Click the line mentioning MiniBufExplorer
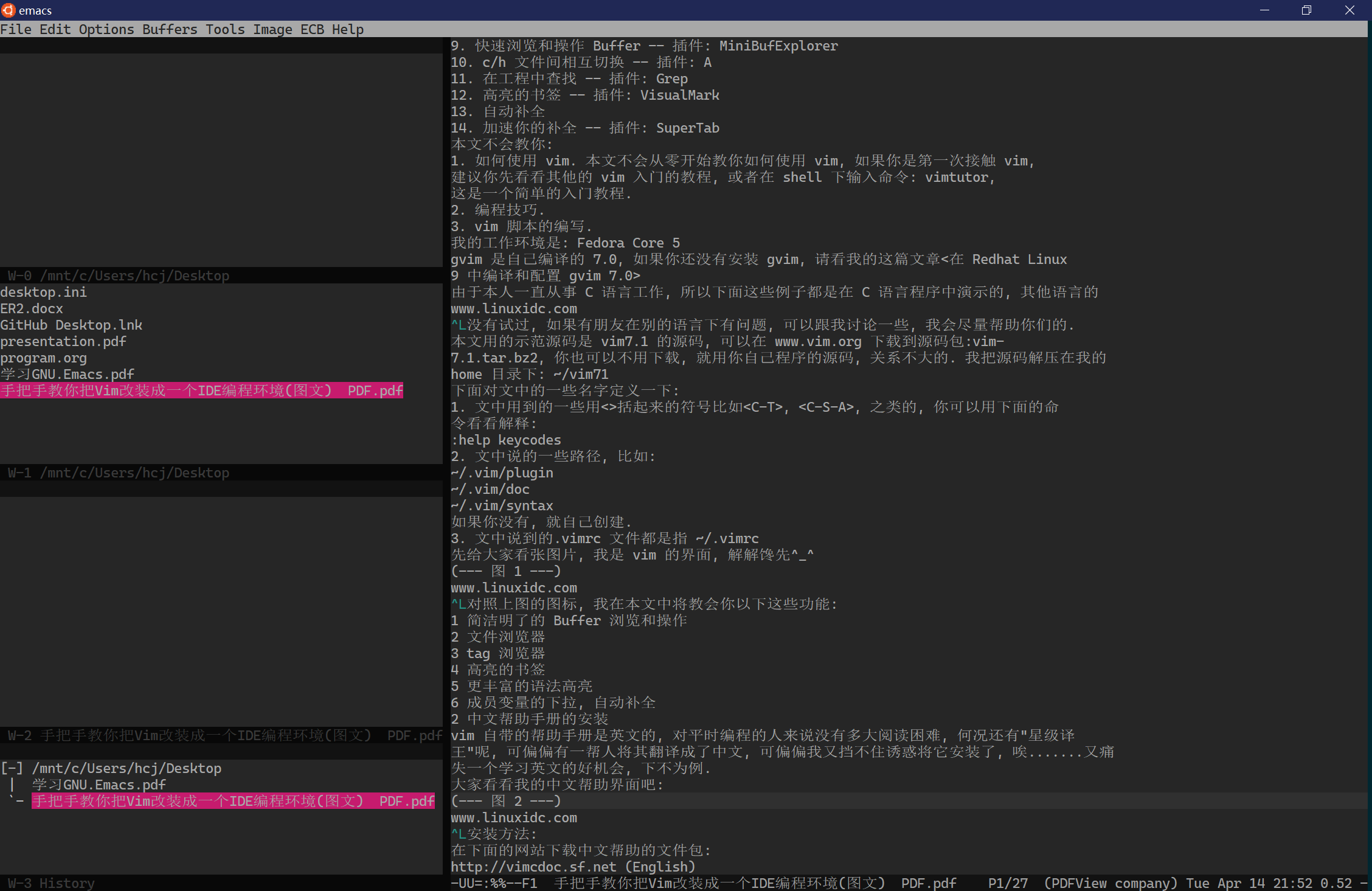The image size is (1372, 891). 645,46
